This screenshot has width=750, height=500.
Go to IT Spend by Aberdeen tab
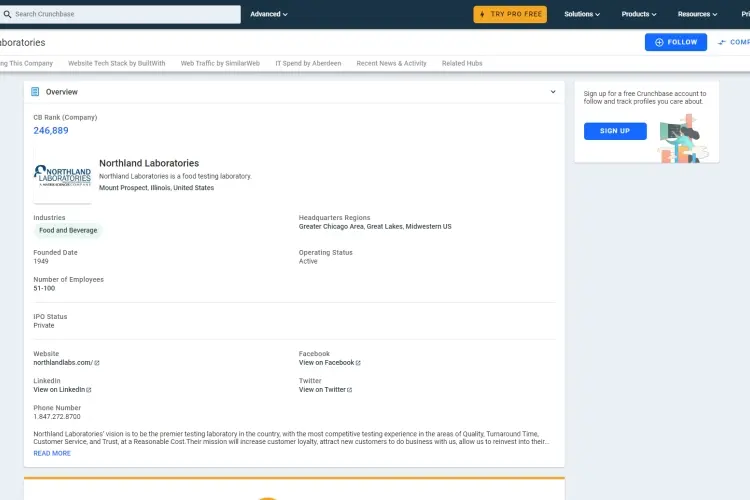pos(308,63)
